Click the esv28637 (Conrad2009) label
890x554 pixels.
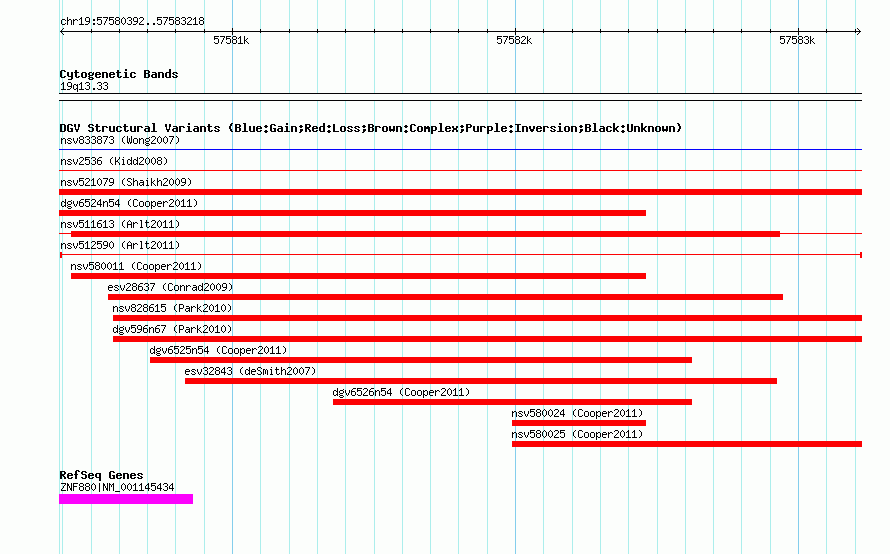click(x=170, y=287)
